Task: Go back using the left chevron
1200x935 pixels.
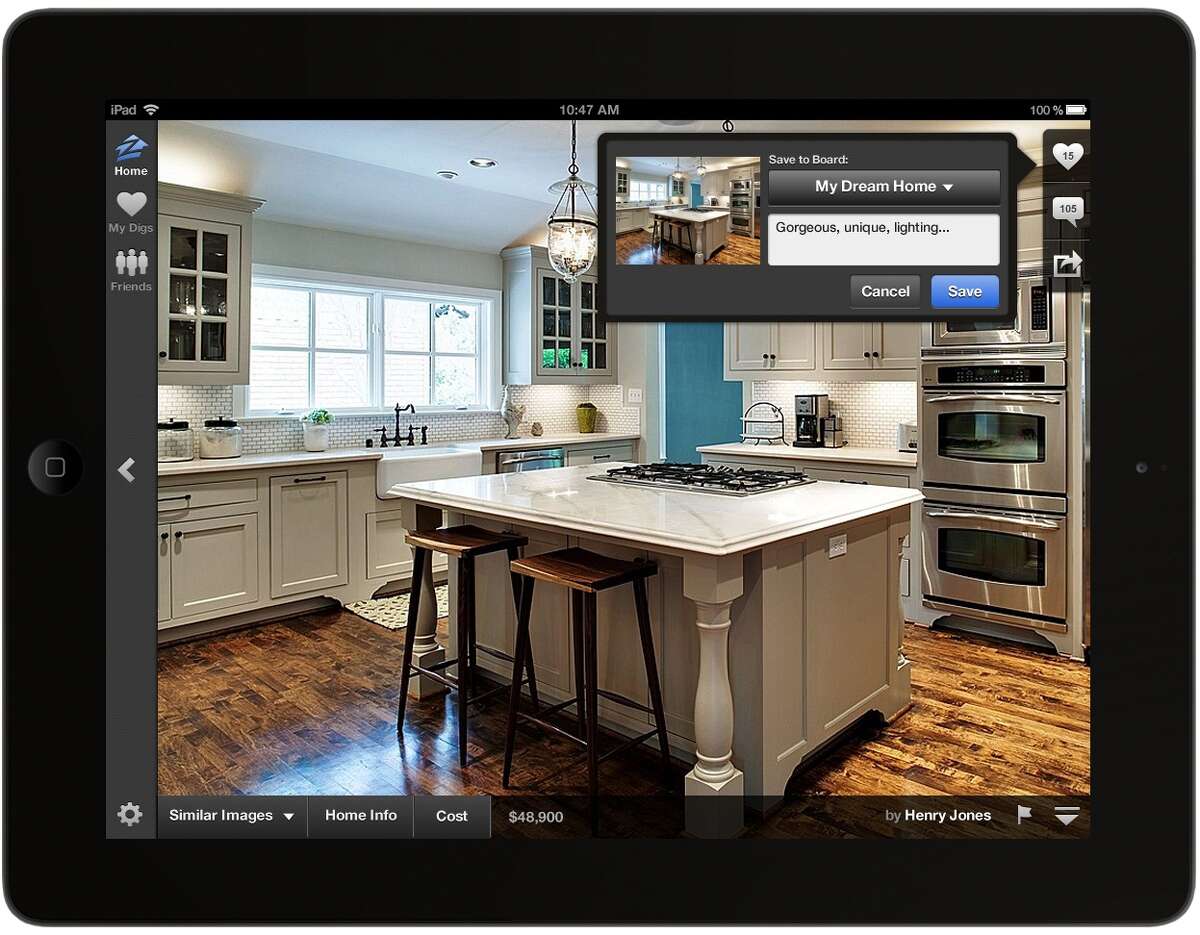Action: coord(128,469)
